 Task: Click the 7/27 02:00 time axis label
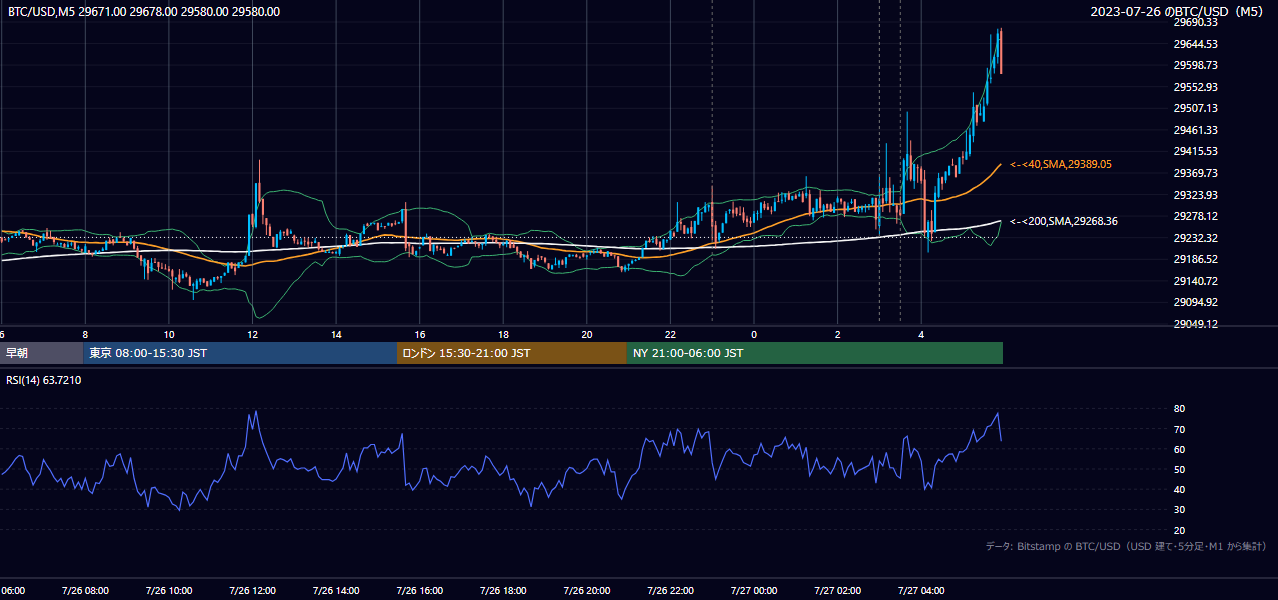pos(837,590)
